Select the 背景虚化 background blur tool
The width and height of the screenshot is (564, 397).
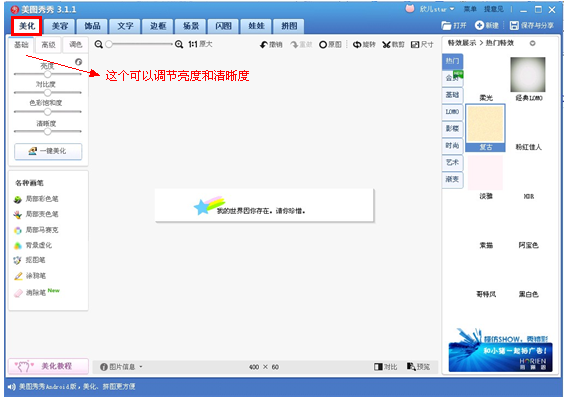click(x=33, y=245)
